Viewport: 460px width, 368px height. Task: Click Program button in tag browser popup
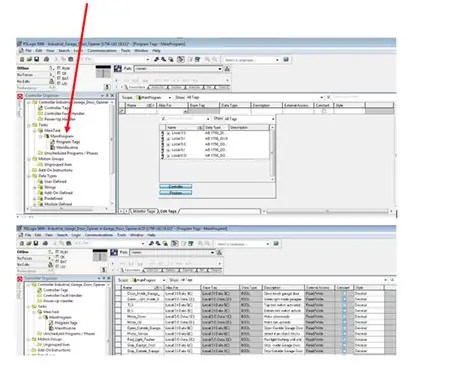[176, 193]
